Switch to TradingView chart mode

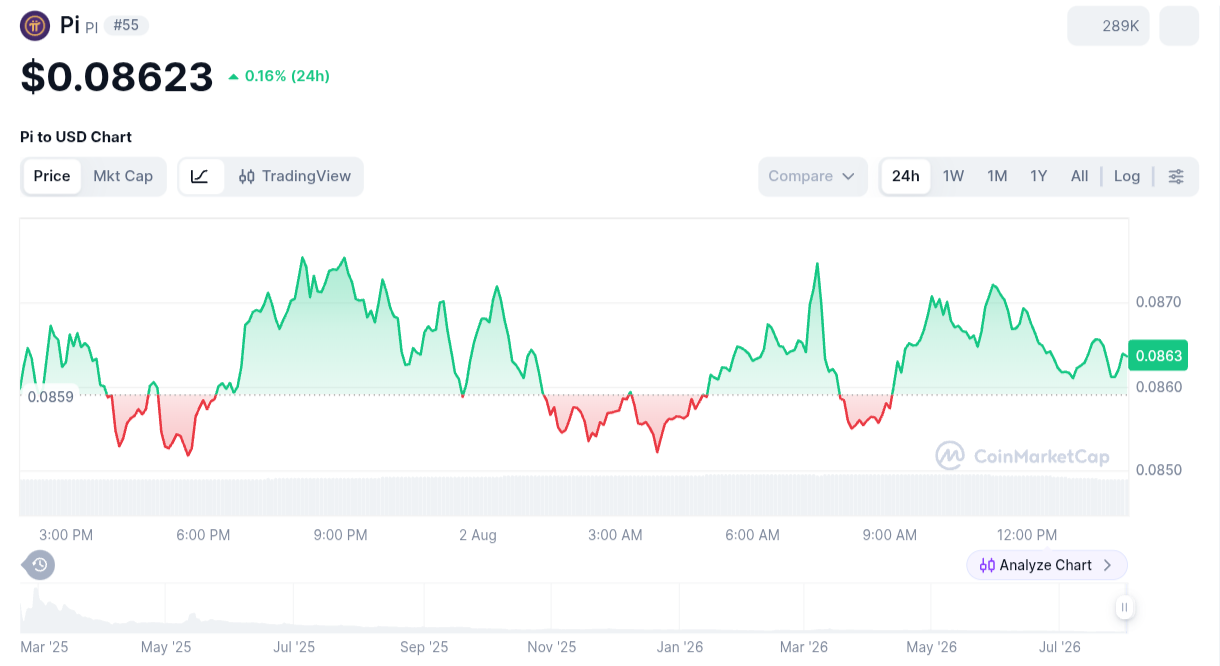tap(294, 176)
